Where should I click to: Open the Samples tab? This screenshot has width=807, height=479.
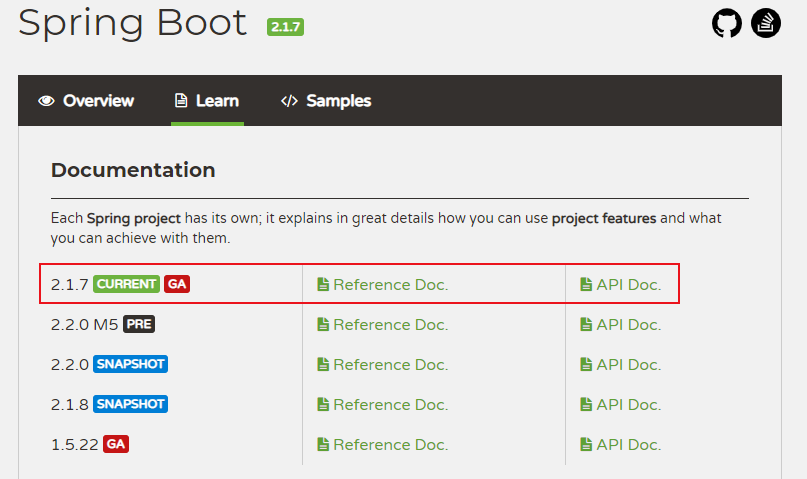(x=326, y=101)
